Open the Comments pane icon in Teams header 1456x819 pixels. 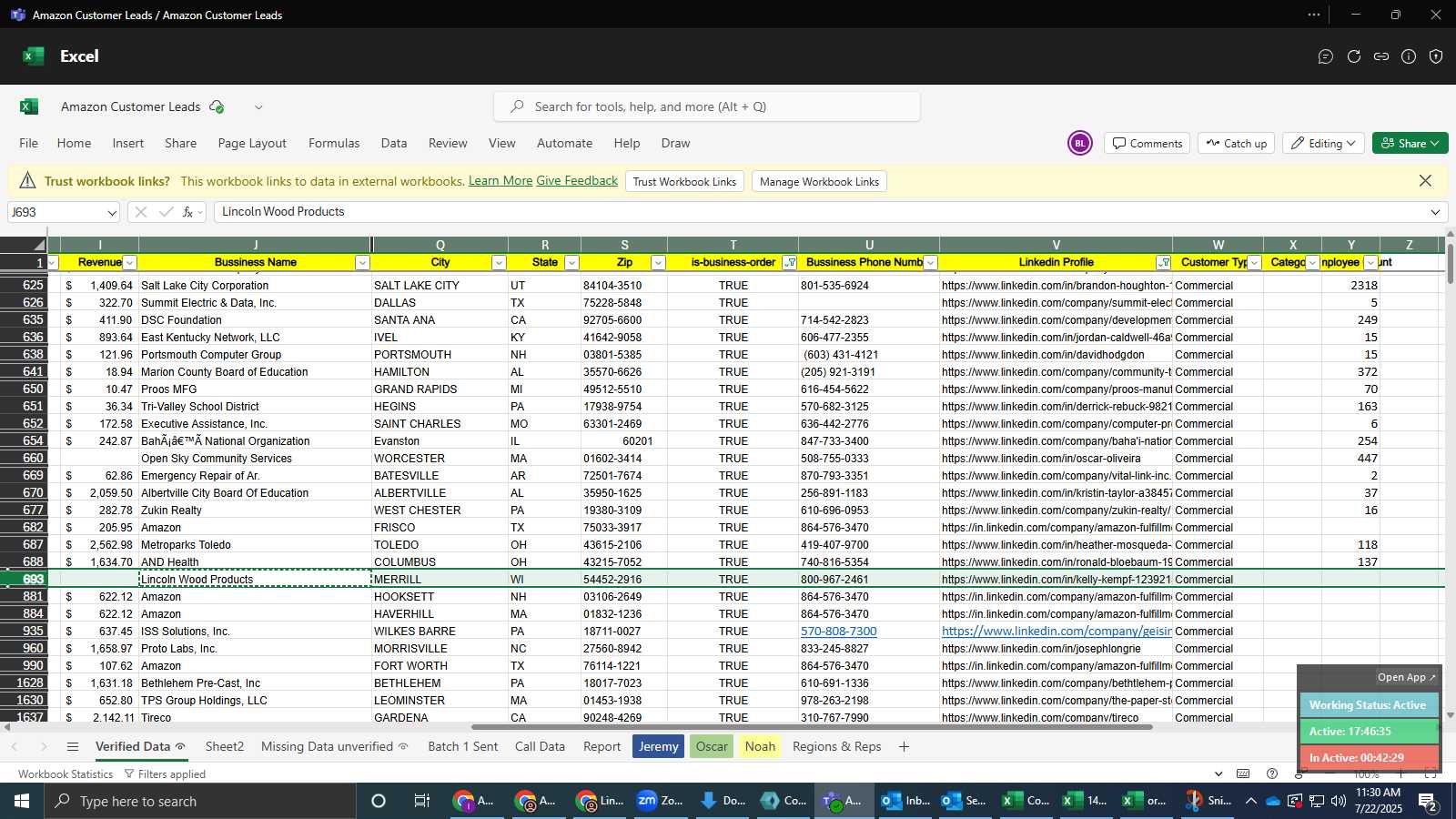[1326, 56]
